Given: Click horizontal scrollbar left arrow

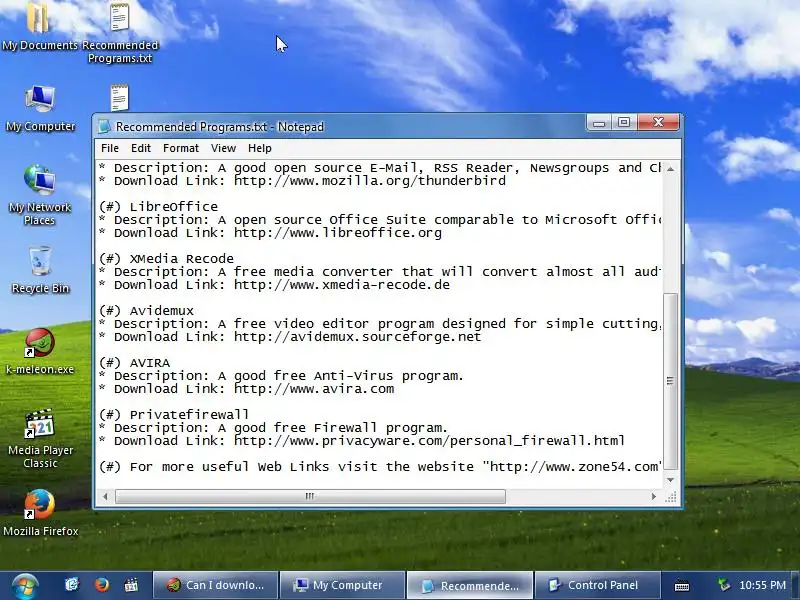Looking at the screenshot, I should pos(106,496).
